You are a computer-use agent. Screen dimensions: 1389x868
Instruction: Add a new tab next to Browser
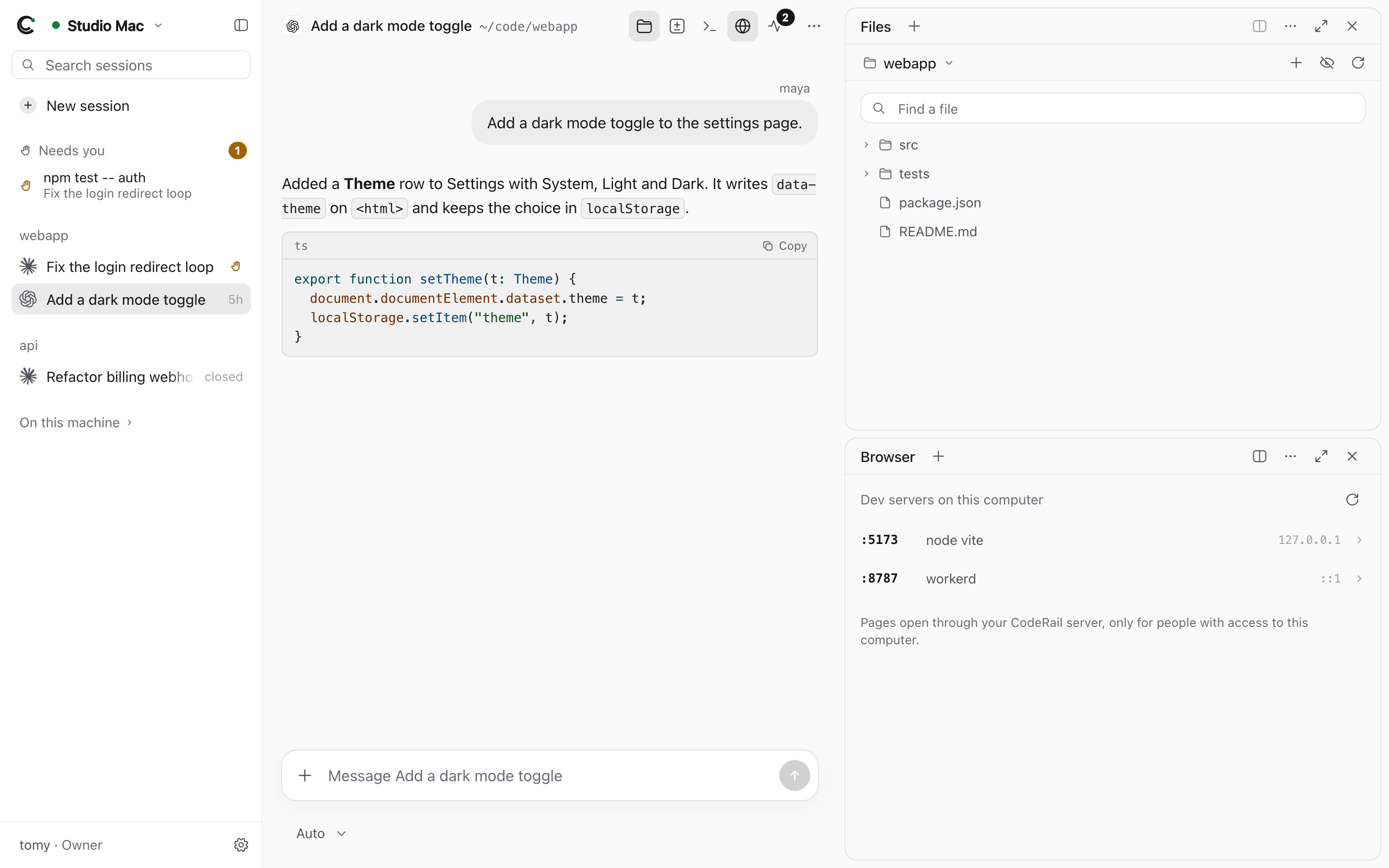click(x=939, y=456)
